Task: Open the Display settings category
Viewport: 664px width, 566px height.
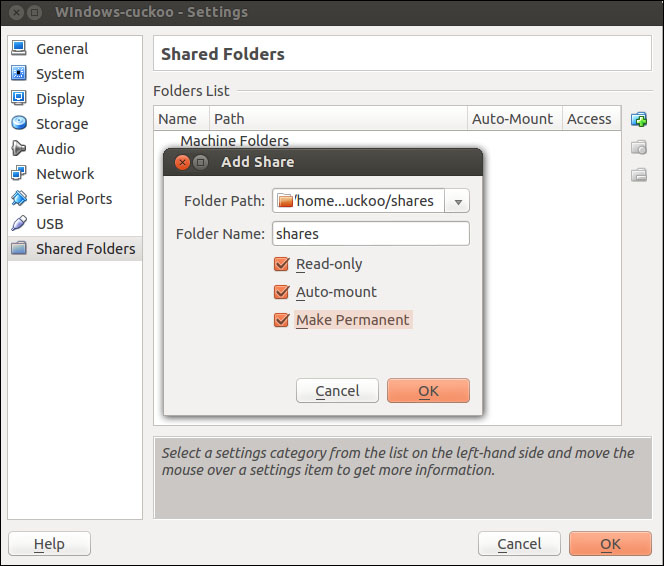Action: 75,99
